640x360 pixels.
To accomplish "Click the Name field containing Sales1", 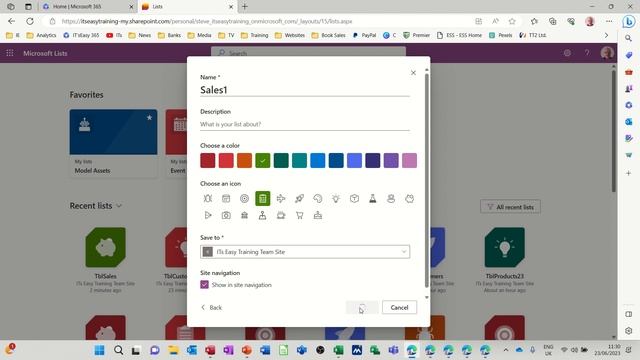I will pyautogui.click(x=305, y=90).
